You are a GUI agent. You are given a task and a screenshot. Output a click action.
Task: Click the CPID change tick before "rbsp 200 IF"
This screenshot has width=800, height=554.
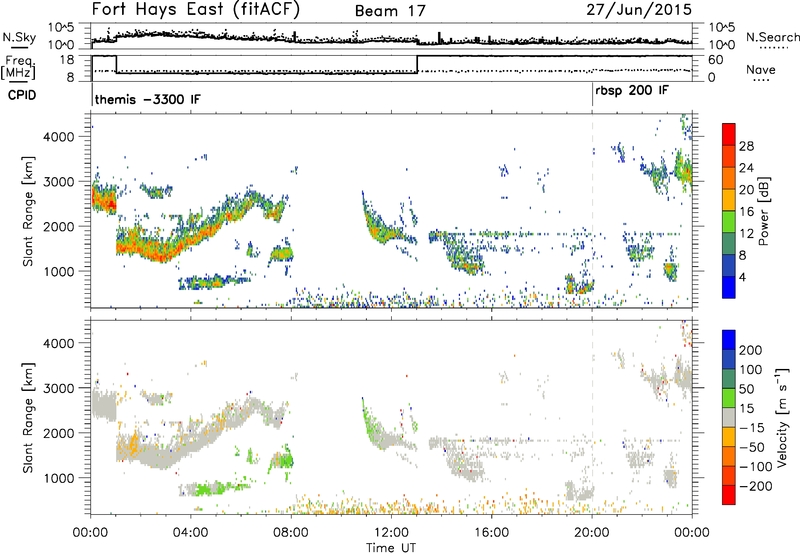[x=592, y=94]
